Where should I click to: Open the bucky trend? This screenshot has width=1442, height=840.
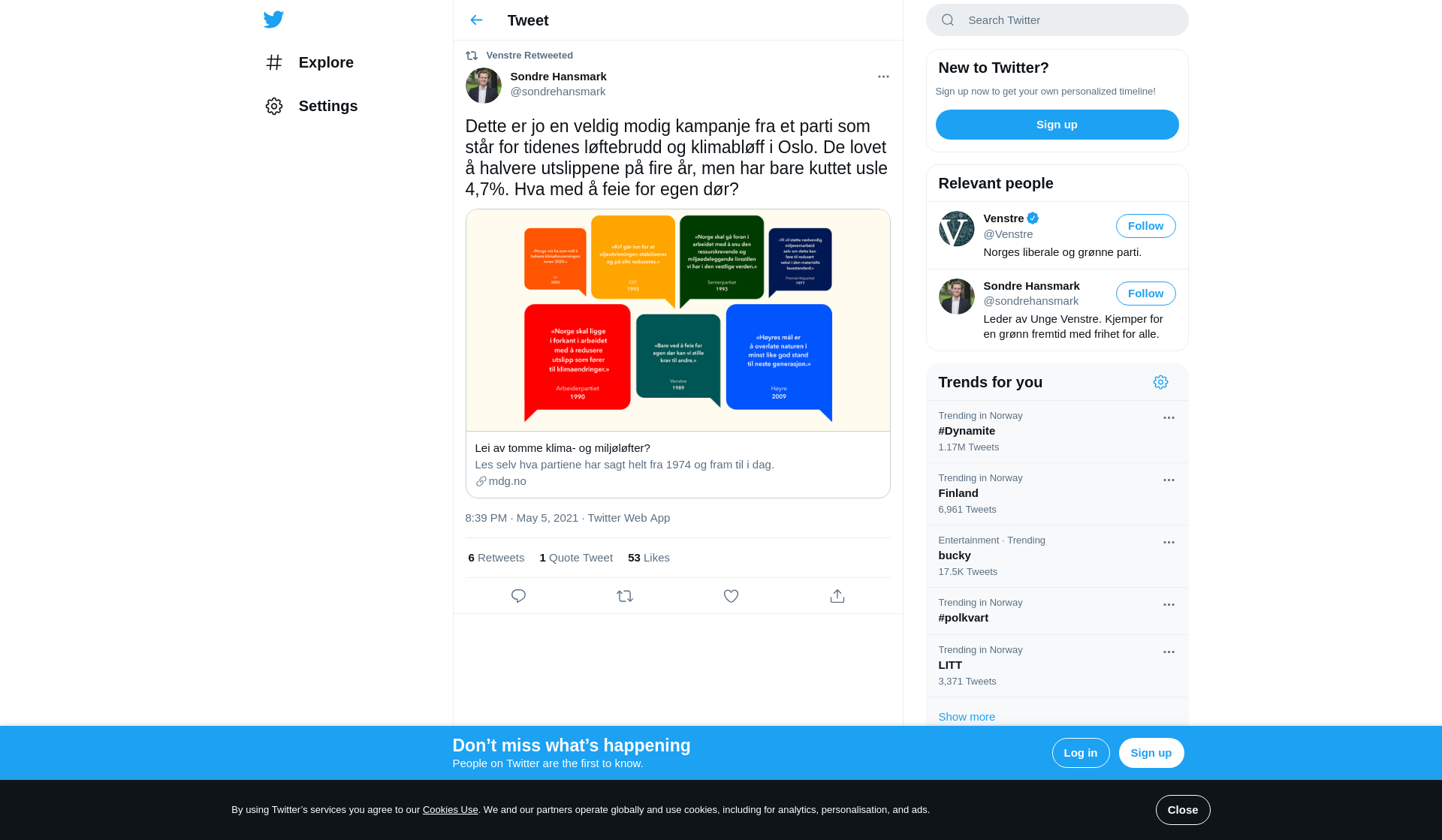click(x=1057, y=556)
